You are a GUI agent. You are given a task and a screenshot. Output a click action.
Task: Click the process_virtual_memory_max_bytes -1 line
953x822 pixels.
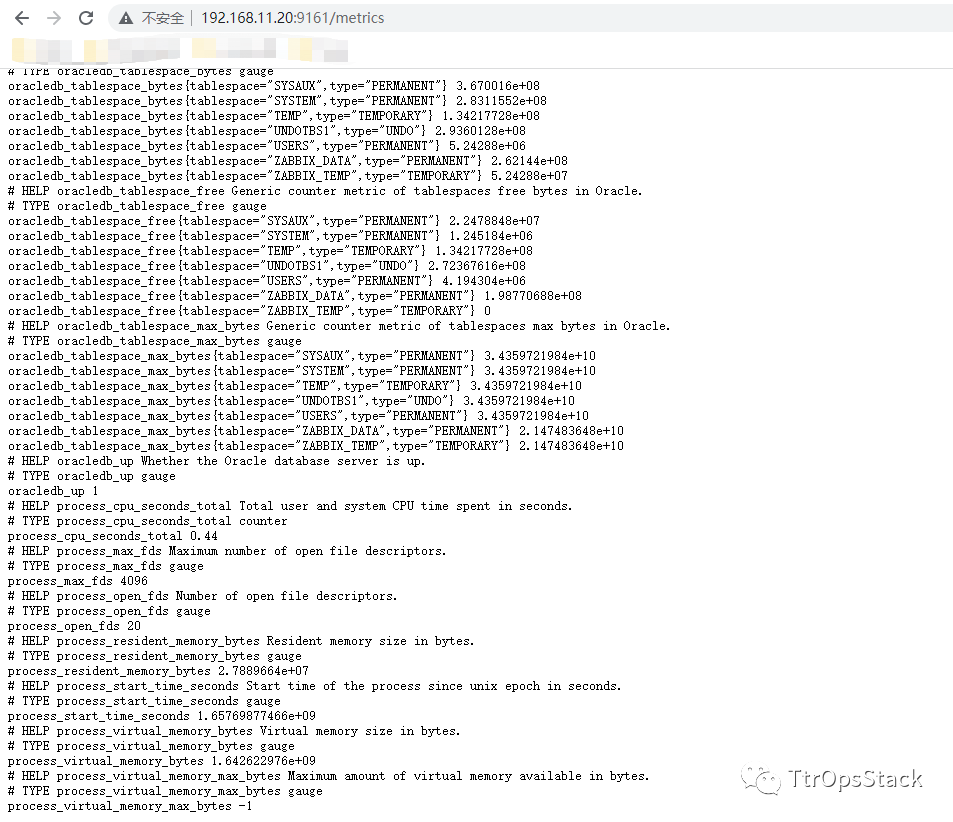(130, 806)
